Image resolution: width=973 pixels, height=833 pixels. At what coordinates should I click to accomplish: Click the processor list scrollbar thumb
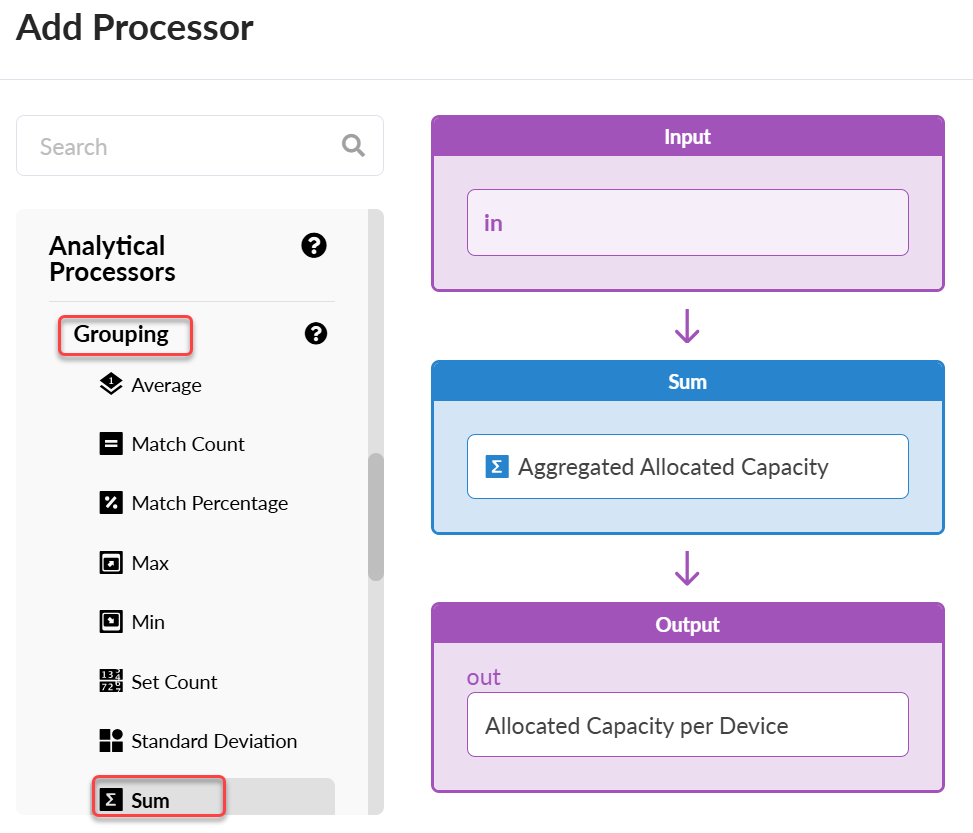pos(376,516)
